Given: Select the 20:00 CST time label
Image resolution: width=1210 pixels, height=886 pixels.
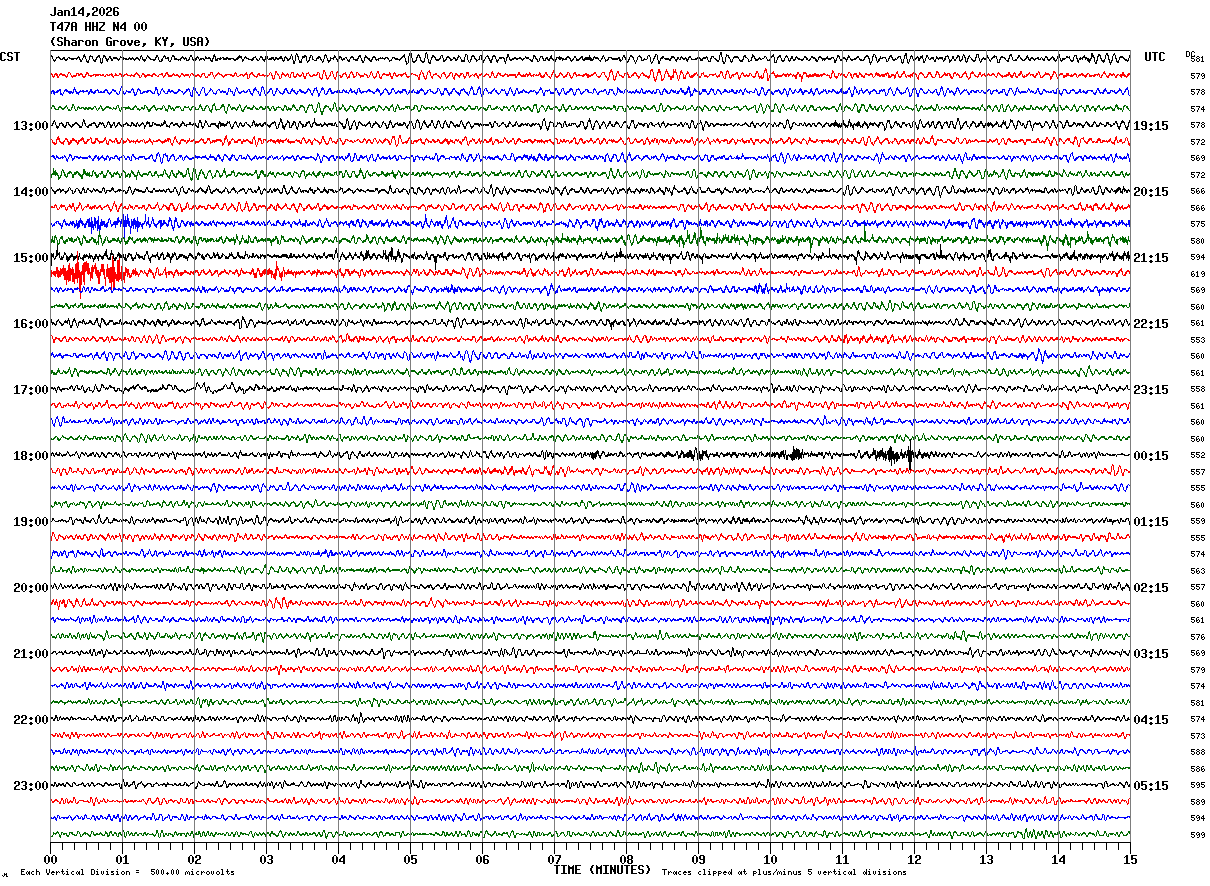Looking at the screenshot, I should click(x=31, y=588).
